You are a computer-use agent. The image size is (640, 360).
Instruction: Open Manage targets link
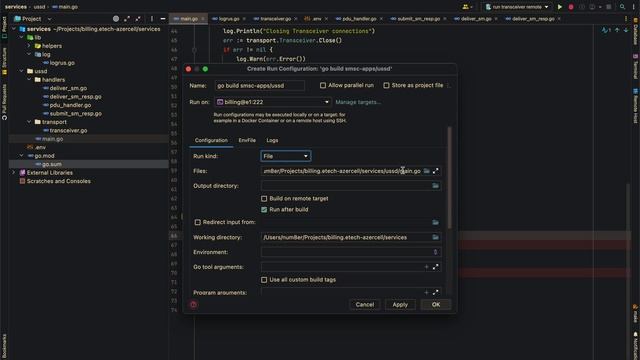coord(358,102)
